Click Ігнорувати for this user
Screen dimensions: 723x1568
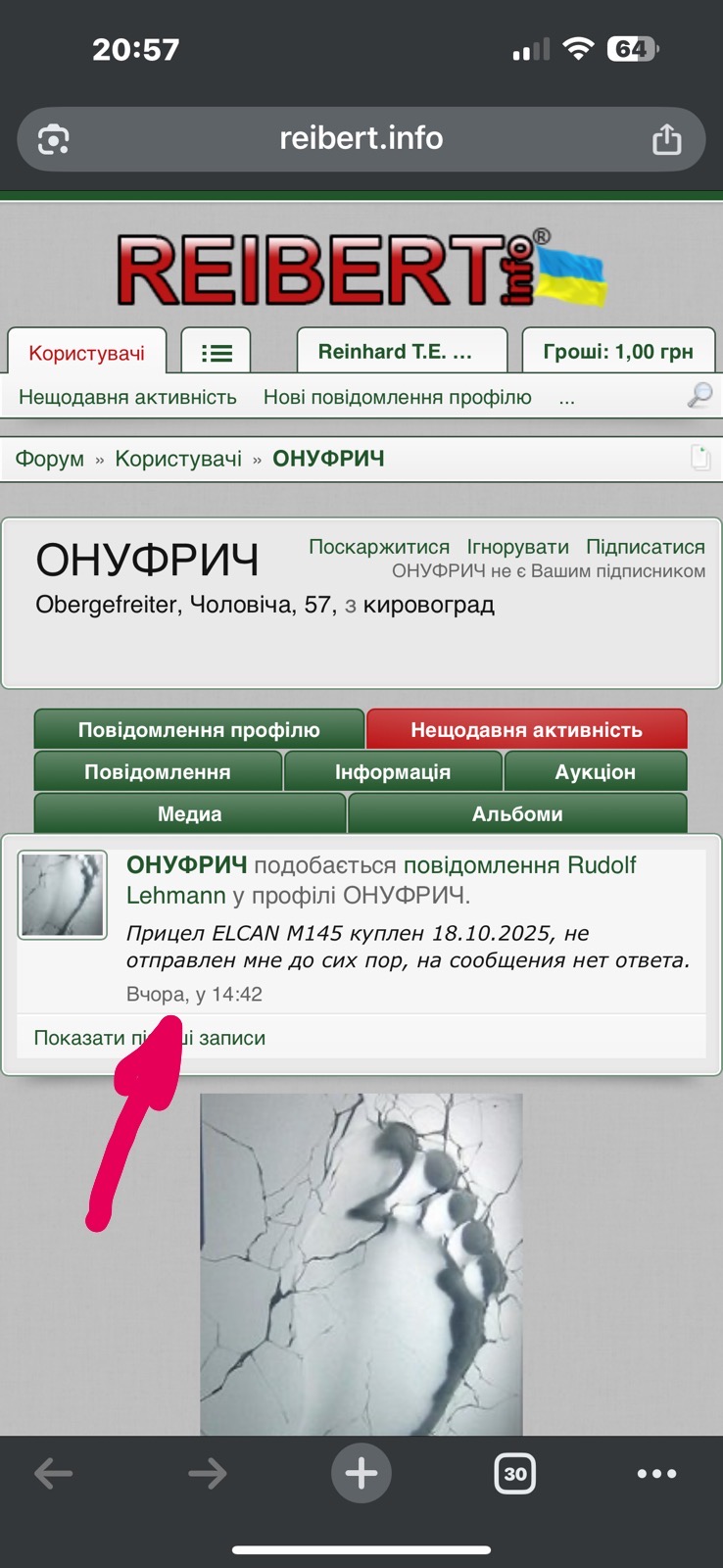pos(517,547)
